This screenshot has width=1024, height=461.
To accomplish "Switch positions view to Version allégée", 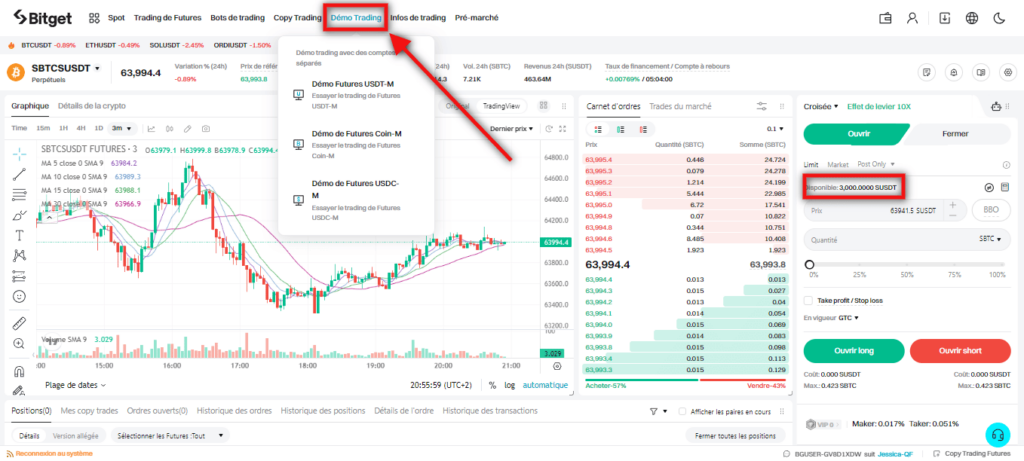I will [76, 436].
